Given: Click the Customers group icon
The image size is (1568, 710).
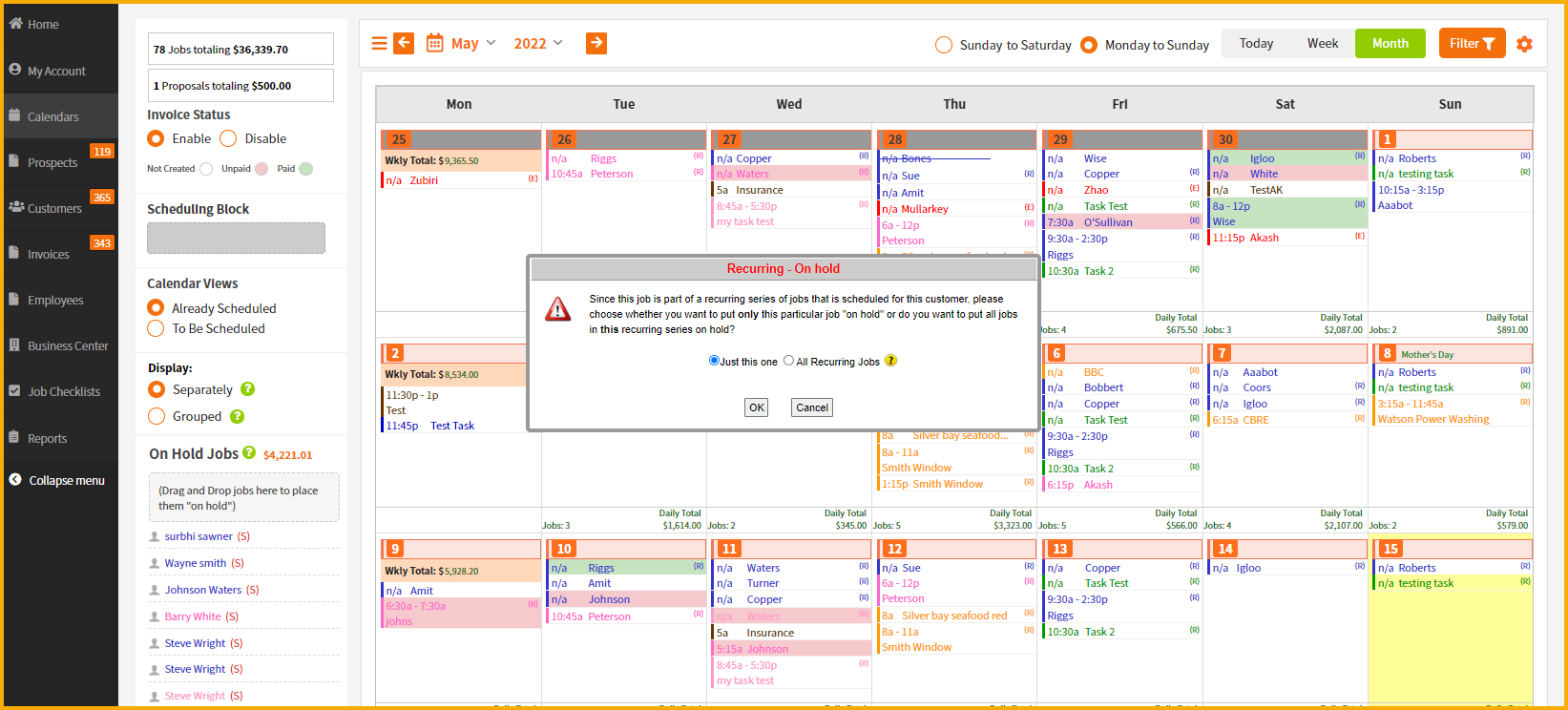Looking at the screenshot, I should 16,207.
